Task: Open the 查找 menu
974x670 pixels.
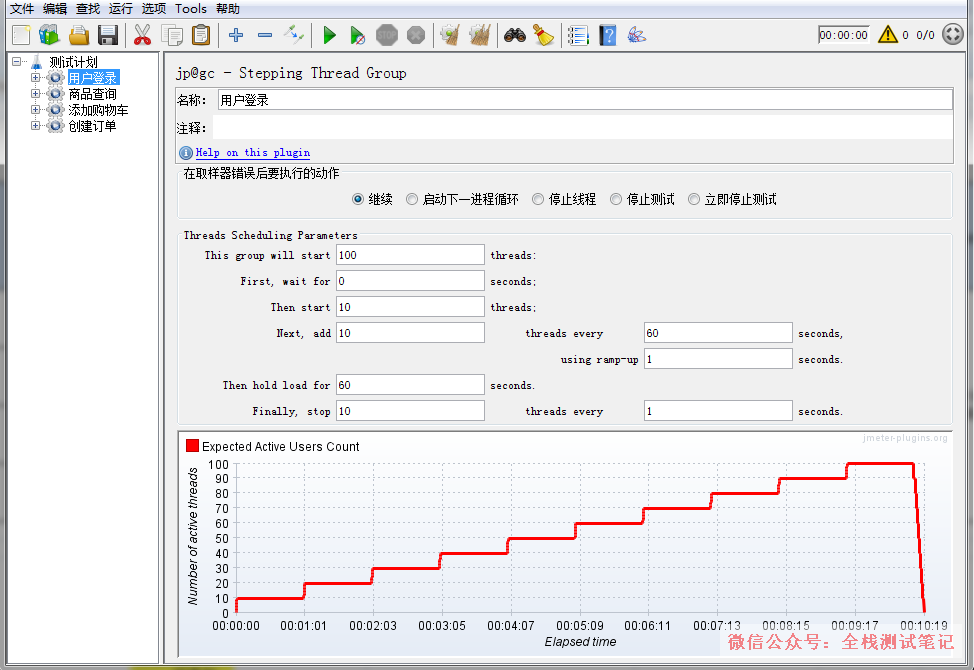Action: click(x=88, y=9)
